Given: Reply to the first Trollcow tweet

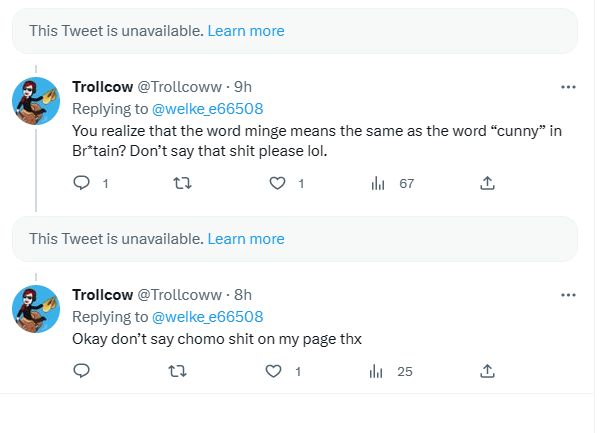Looking at the screenshot, I should pyautogui.click(x=83, y=183).
